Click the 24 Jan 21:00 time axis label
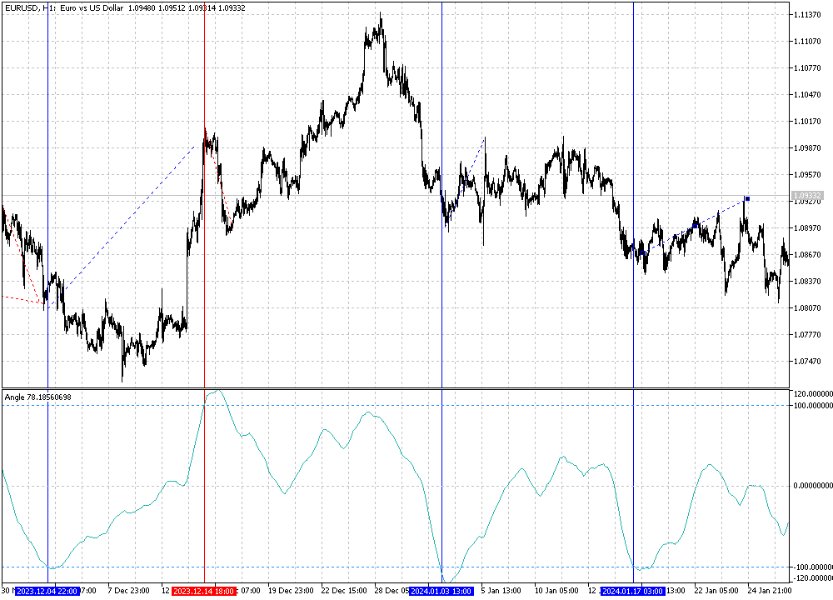Image resolution: width=833 pixels, height=600 pixels. click(770, 591)
